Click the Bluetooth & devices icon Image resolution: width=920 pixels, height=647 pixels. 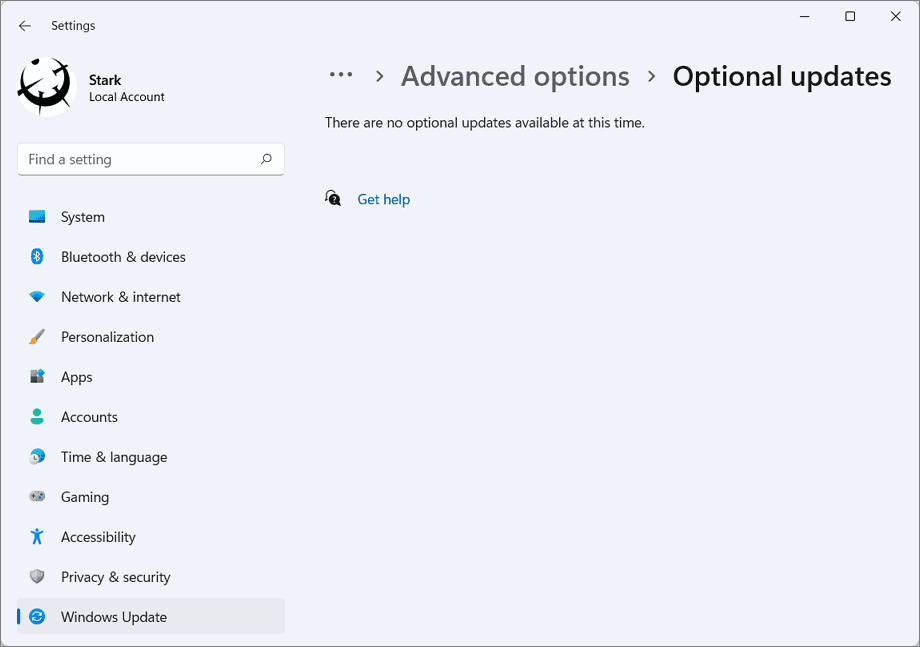point(37,257)
